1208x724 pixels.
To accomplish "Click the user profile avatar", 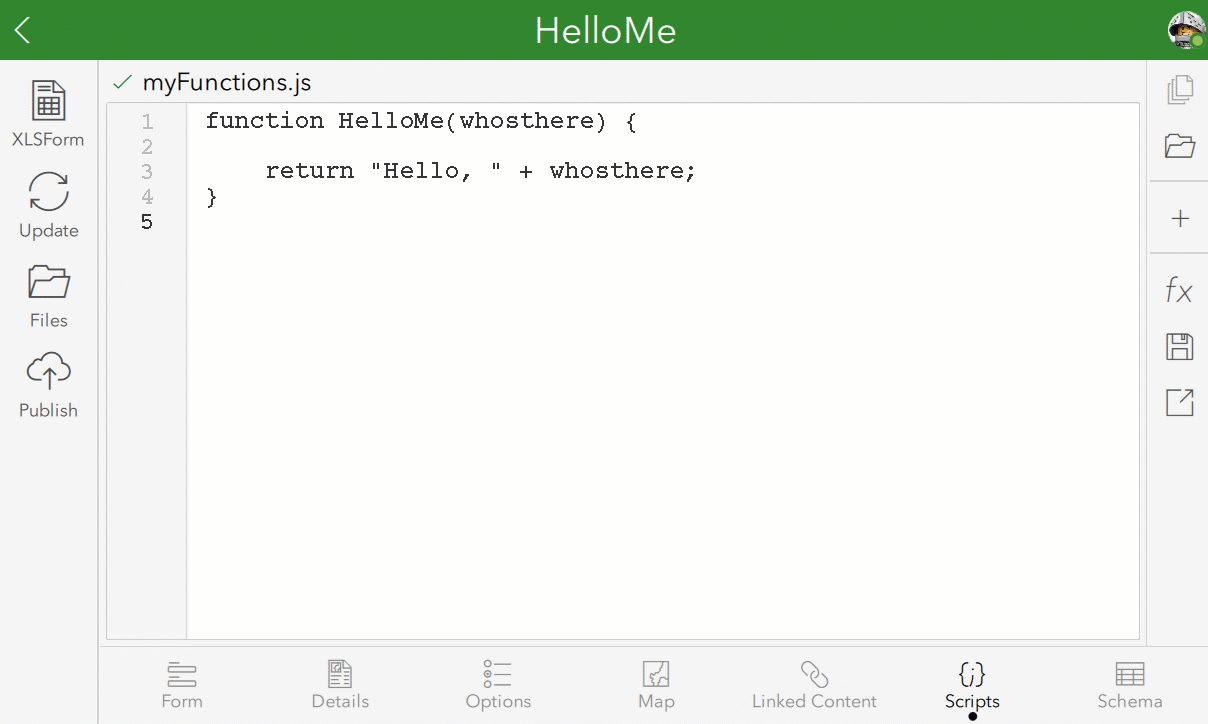I will [x=1186, y=30].
